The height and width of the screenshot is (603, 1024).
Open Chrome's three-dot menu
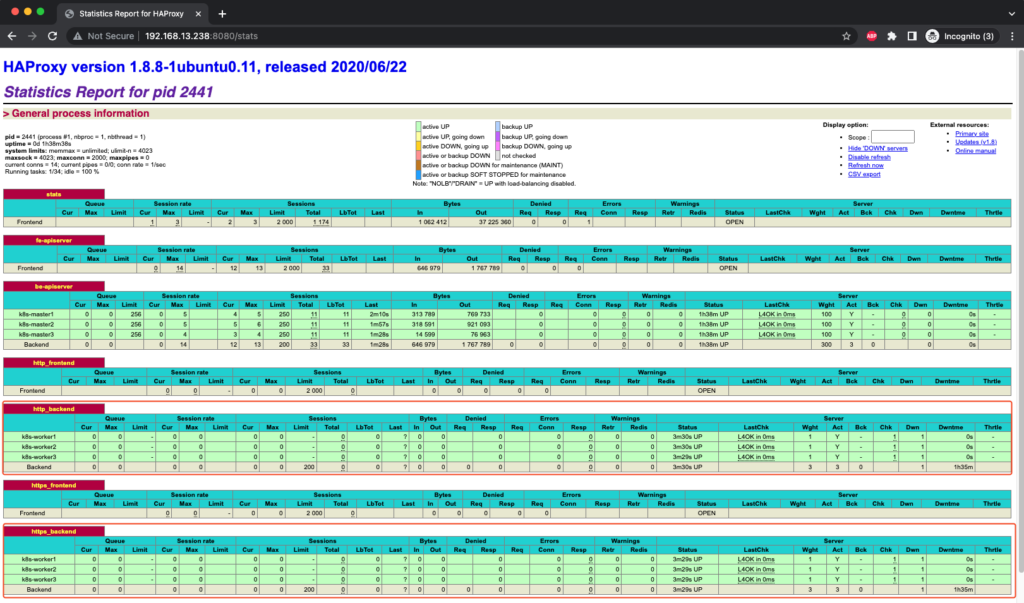click(1012, 36)
